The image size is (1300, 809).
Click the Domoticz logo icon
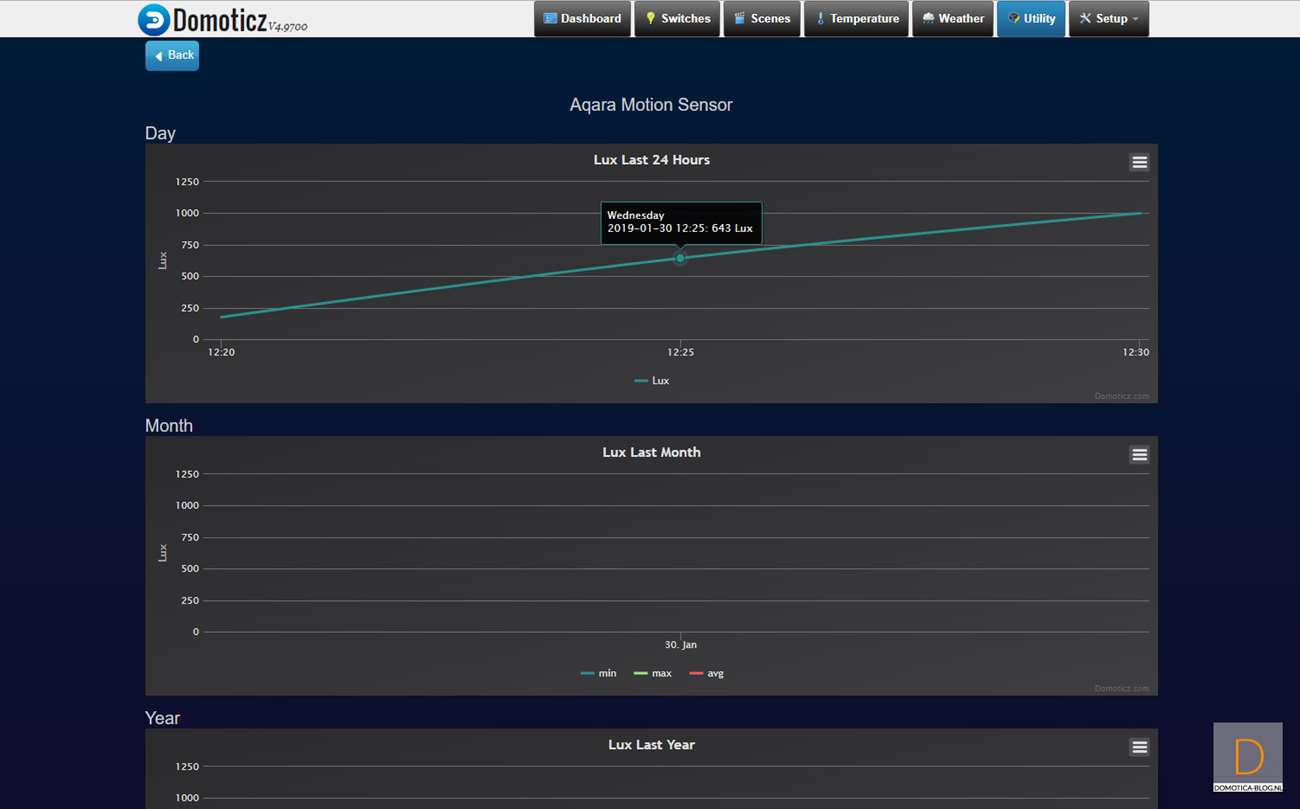(154, 20)
